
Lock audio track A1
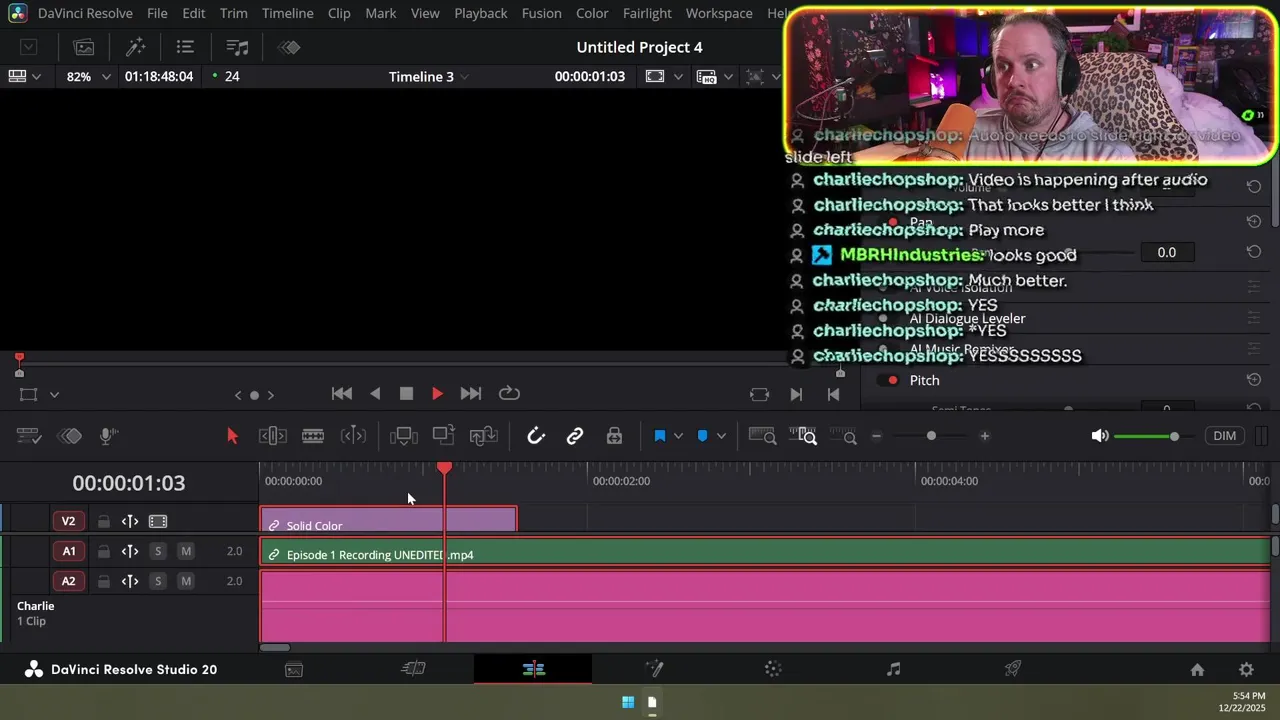coord(103,551)
